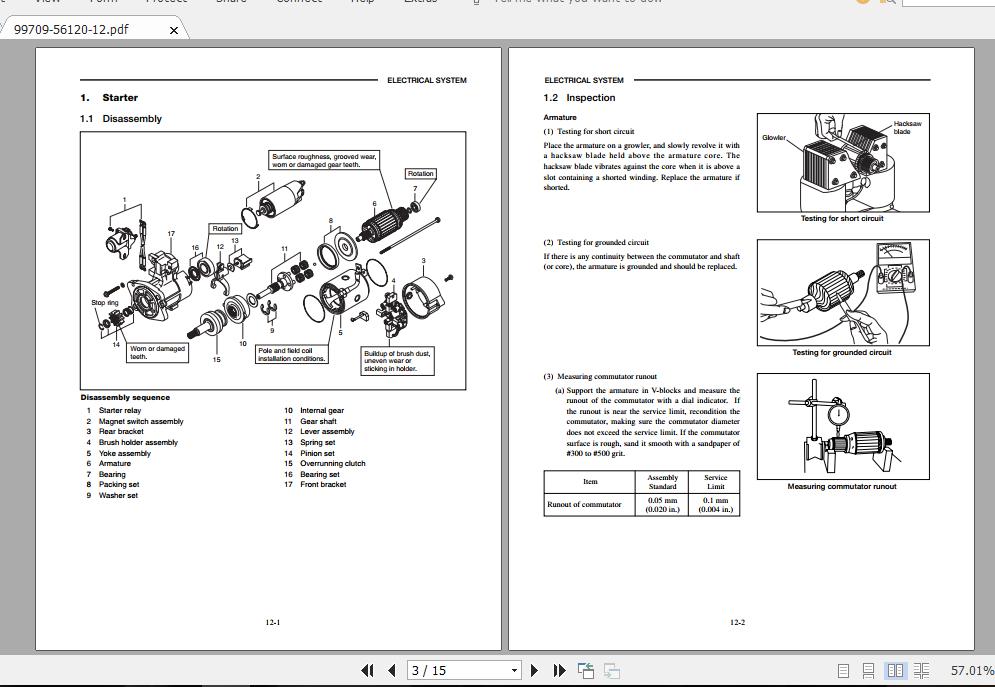Image resolution: width=995 pixels, height=687 pixels.
Task: Go back one page with previous page arrow
Action: (x=391, y=670)
